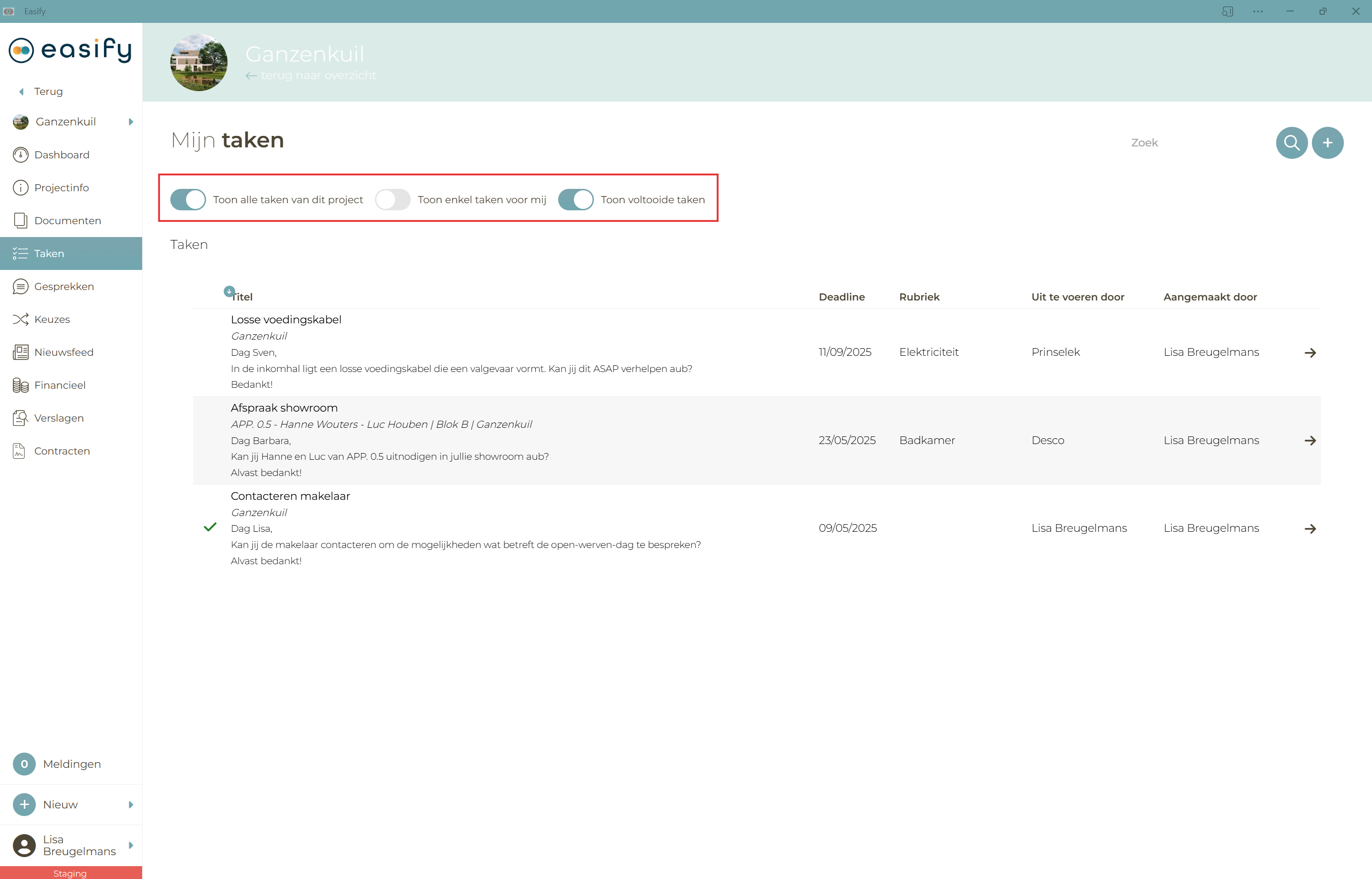Disable 'Toon voltooide taken' switch
The image size is (1372, 879).
575,200
